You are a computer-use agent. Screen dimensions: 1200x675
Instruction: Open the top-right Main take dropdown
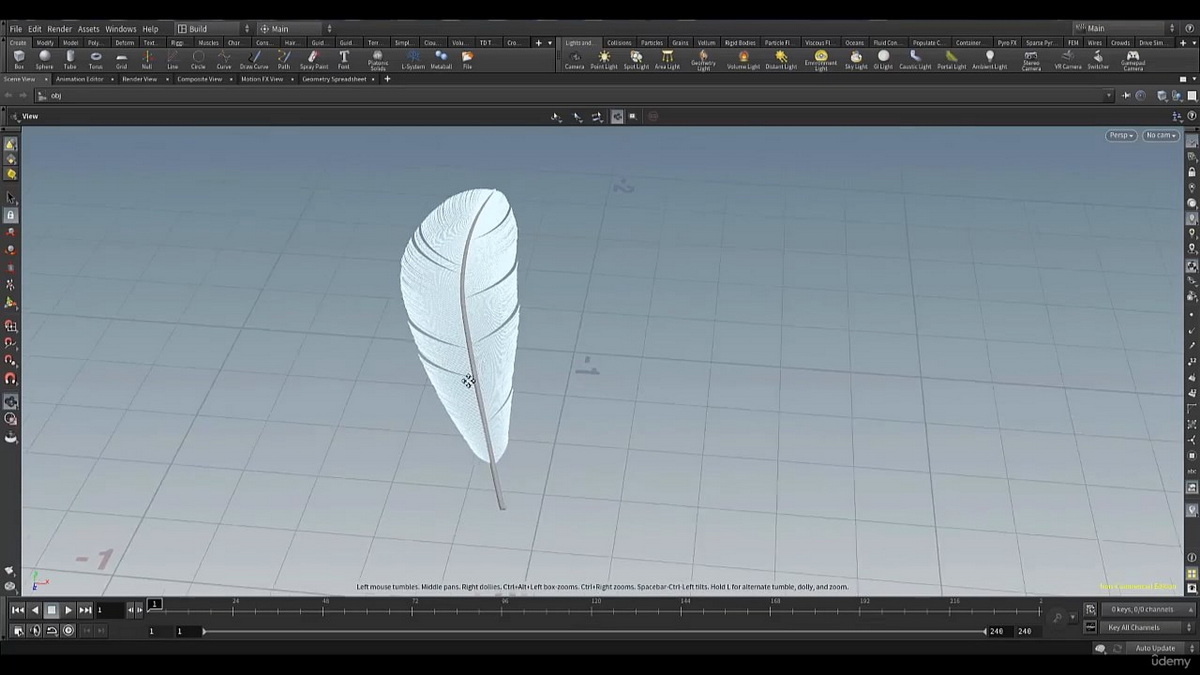point(1124,29)
